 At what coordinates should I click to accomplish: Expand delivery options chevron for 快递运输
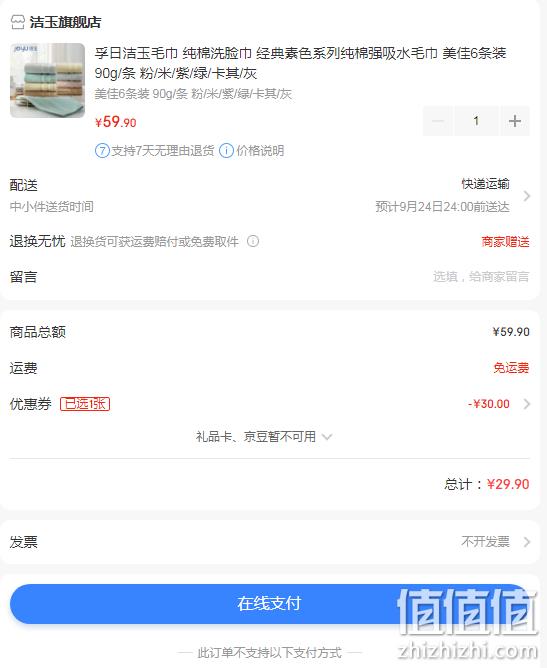[527, 196]
